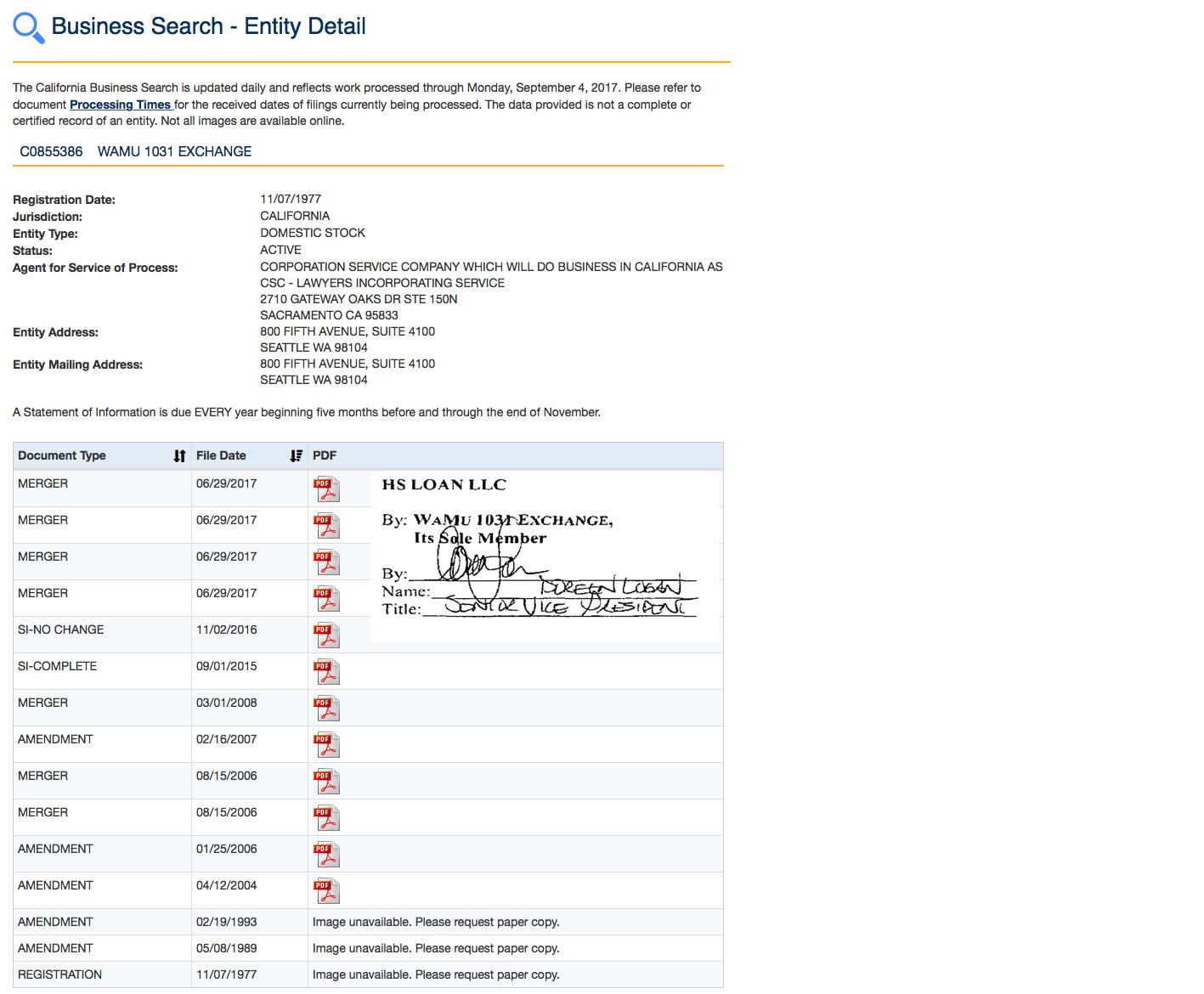This screenshot has width=1204, height=994.
Task: Click Image unavailable text in the 05/08/1989 row
Action: point(436,948)
